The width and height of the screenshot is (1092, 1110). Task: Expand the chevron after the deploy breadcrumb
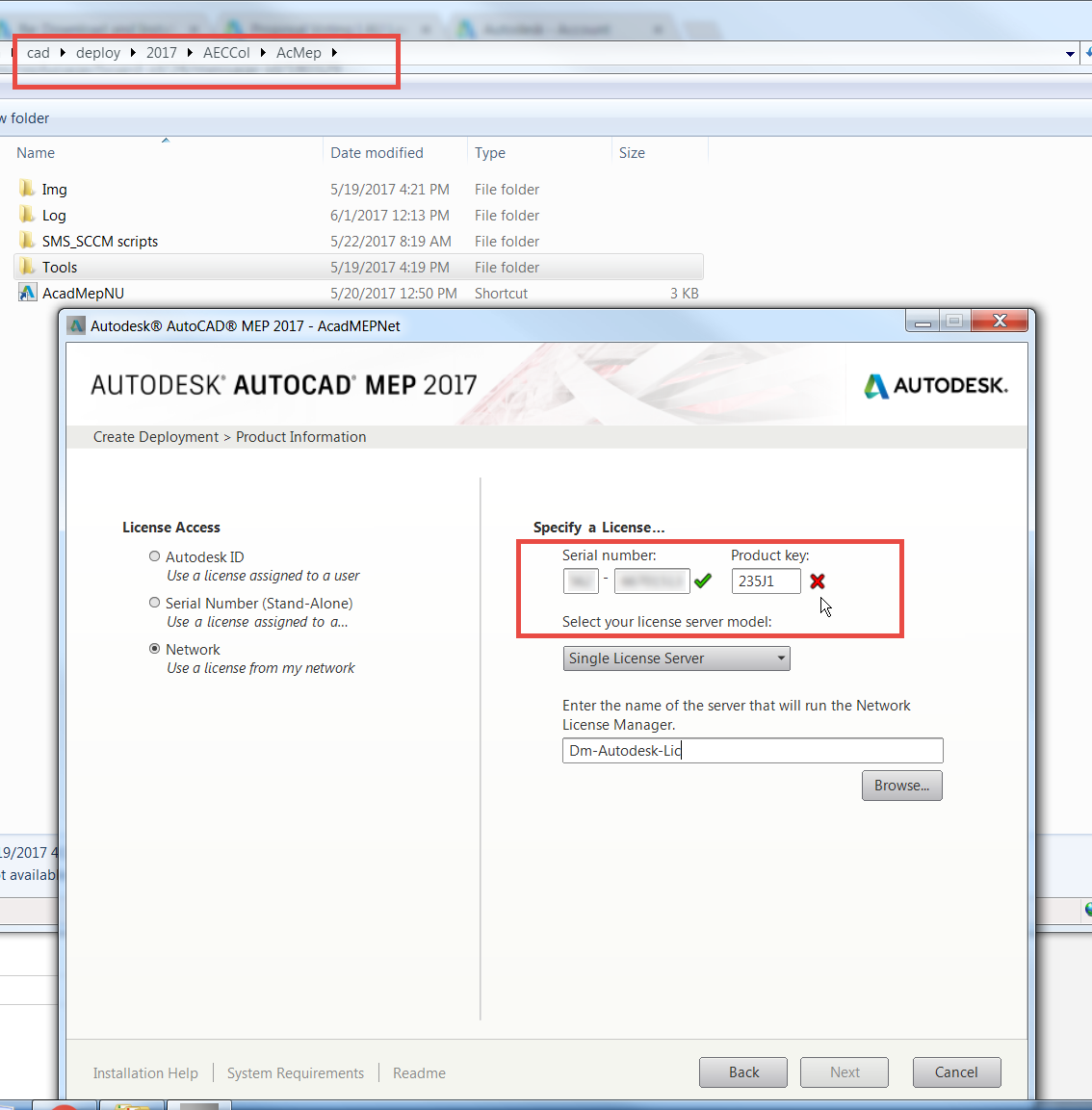pos(135,53)
